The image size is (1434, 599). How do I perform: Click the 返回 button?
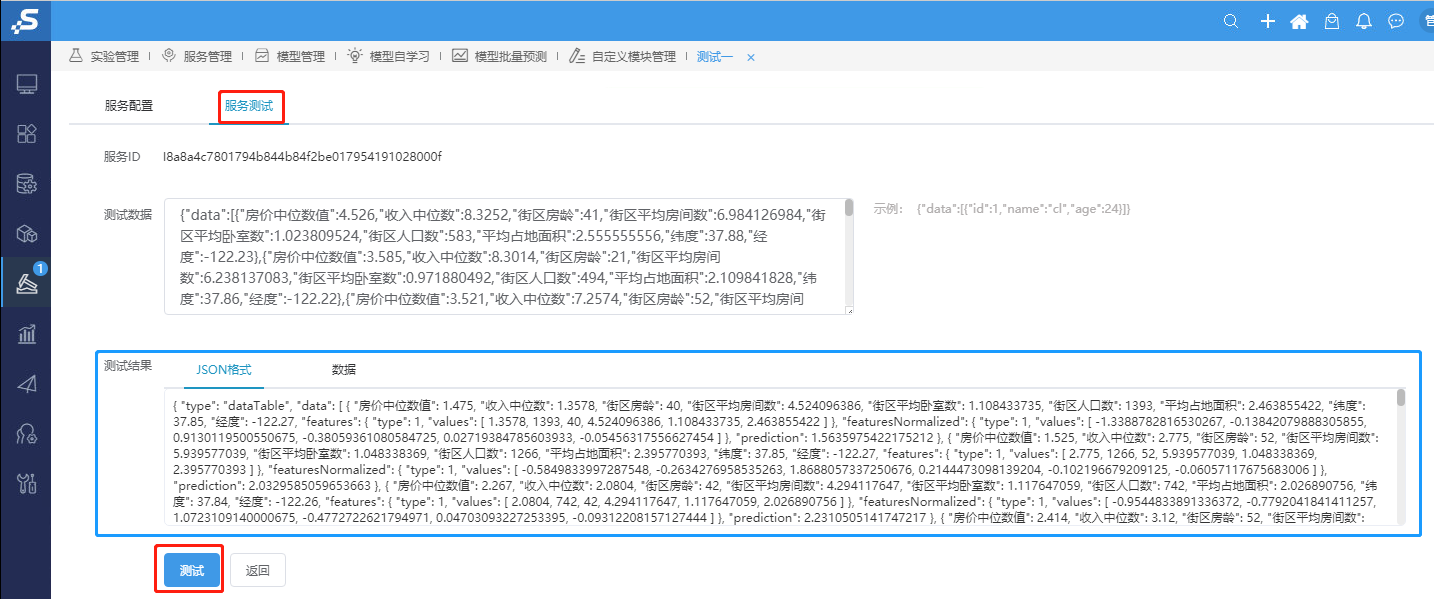point(258,570)
